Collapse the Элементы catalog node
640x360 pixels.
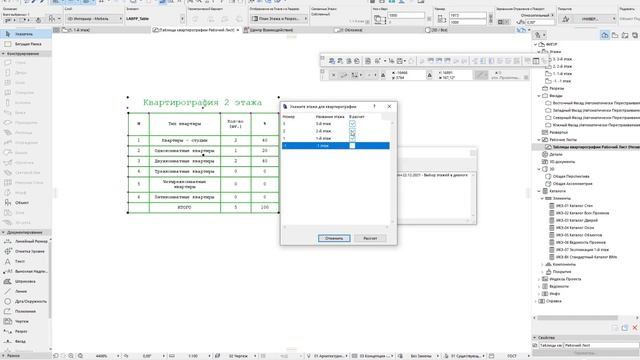(542, 198)
